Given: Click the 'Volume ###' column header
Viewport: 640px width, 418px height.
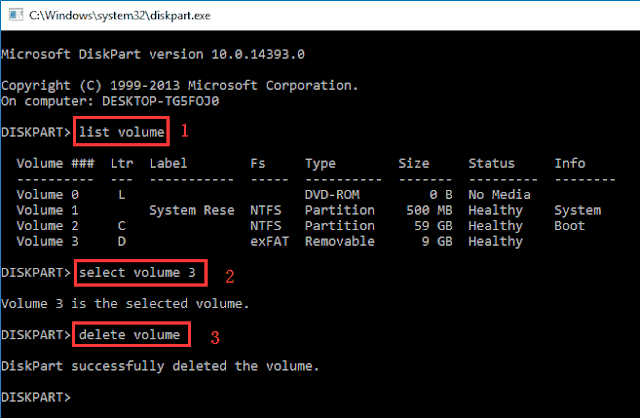Looking at the screenshot, I should tap(55, 163).
